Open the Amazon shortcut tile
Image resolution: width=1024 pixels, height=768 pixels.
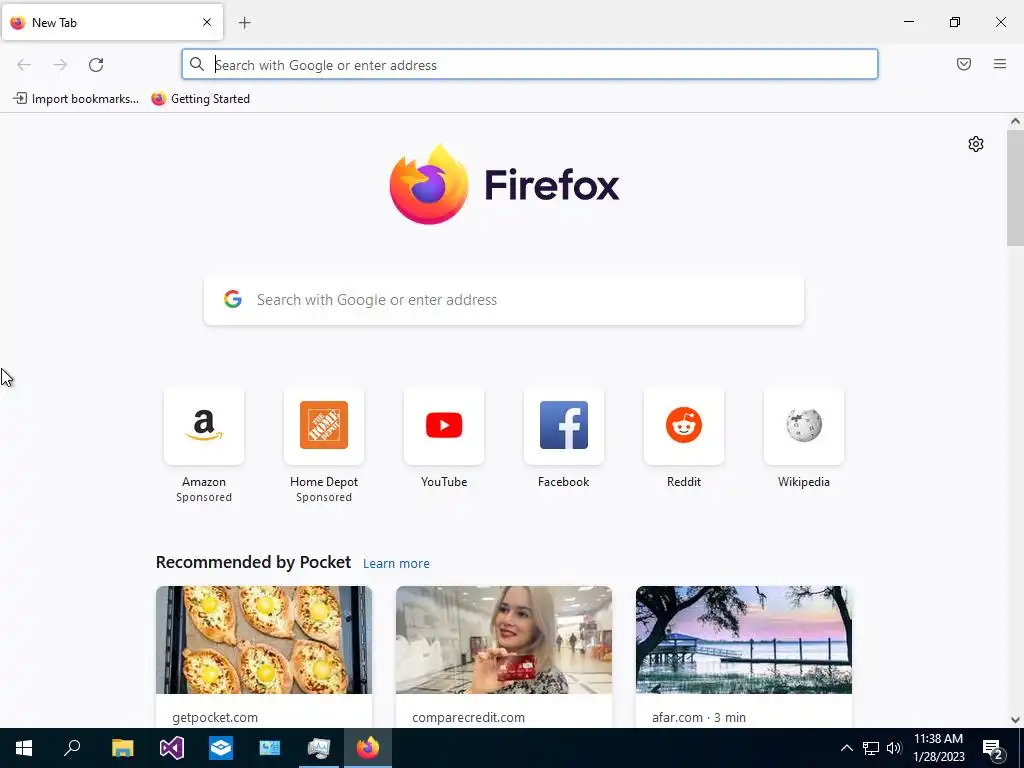204,426
